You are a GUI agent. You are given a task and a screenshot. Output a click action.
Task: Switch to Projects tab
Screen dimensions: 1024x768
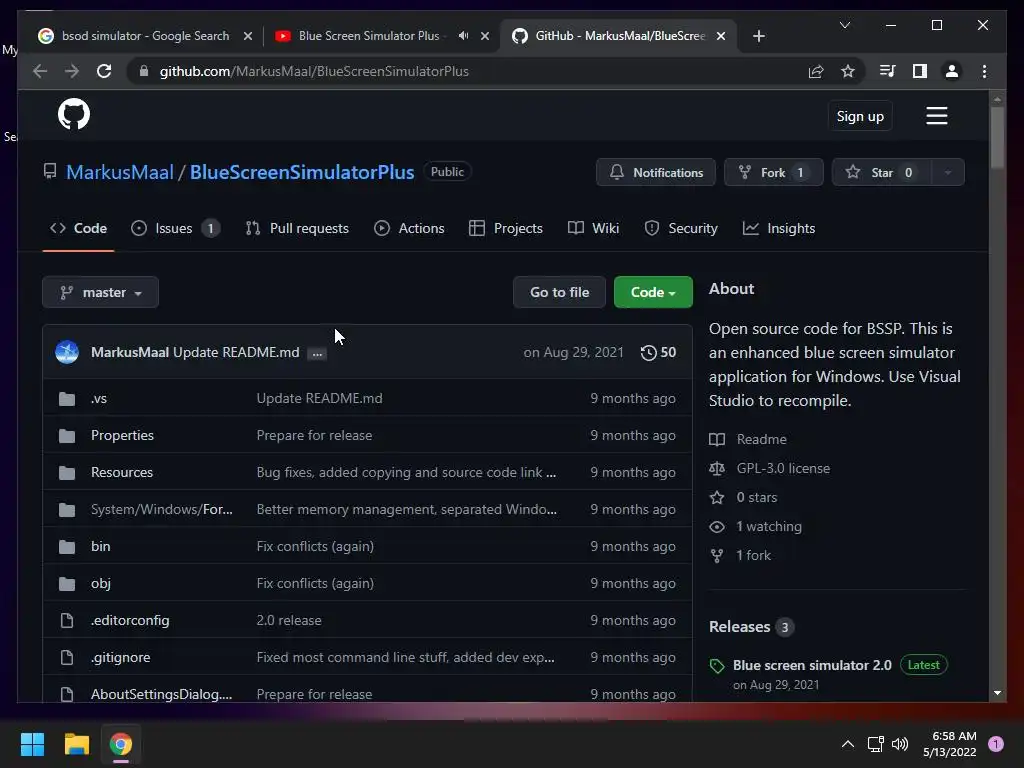click(506, 229)
